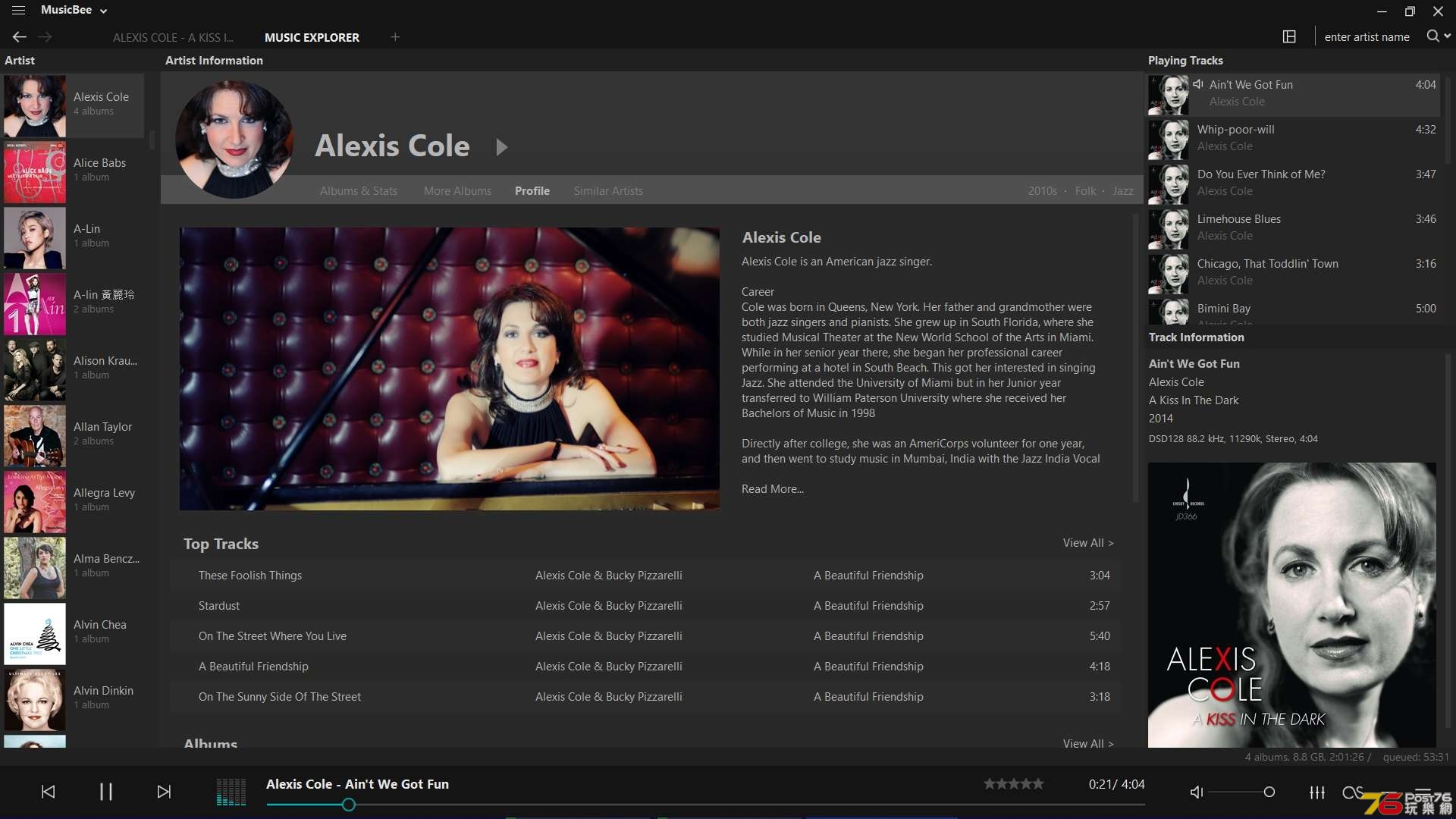The height and width of the screenshot is (819, 1456).
Task: Open the Profile tab
Action: [x=532, y=191]
